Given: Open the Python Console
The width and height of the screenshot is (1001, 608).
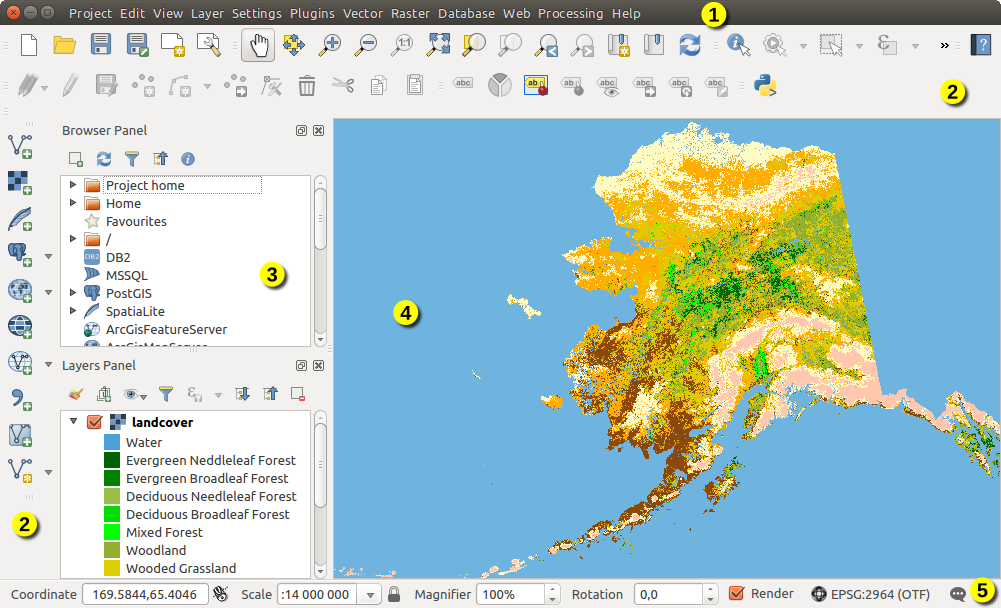Looking at the screenshot, I should [x=764, y=86].
